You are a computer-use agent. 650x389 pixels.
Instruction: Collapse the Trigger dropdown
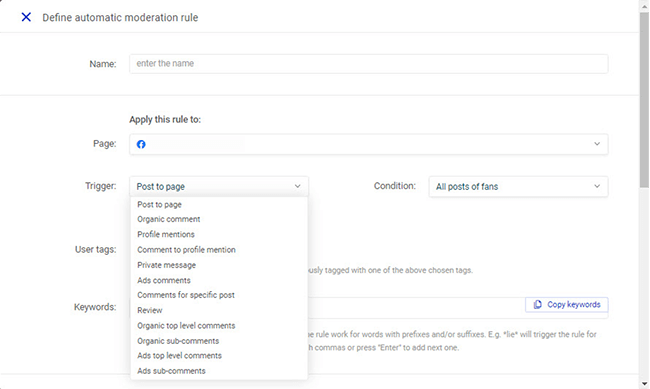click(219, 186)
